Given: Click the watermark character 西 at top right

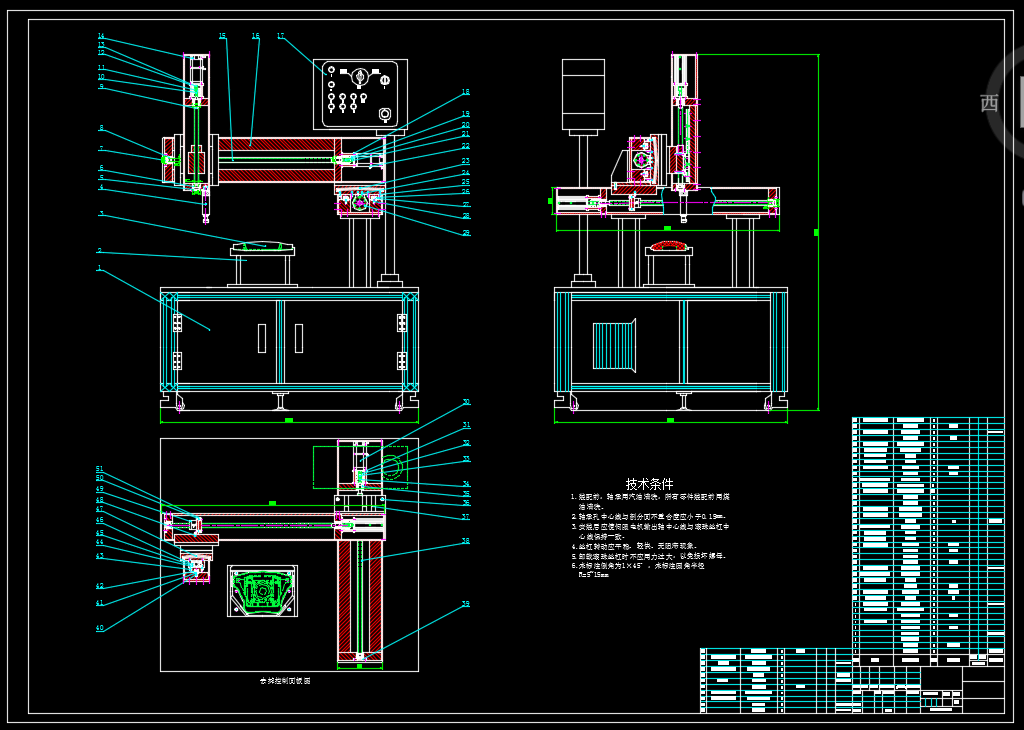Looking at the screenshot, I should coord(989,103).
